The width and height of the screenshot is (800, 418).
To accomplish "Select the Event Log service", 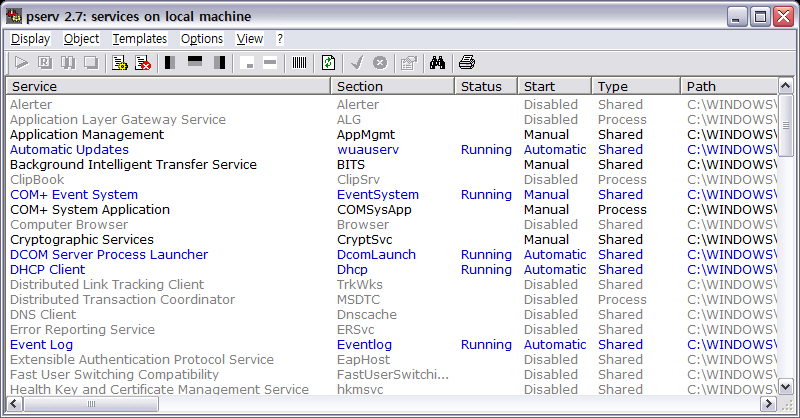I will click(392, 345).
